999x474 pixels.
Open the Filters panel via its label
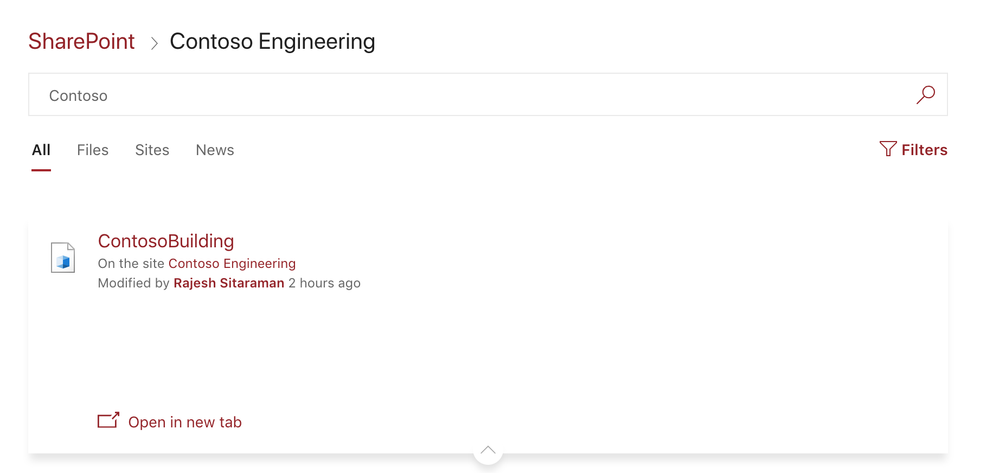pyautogui.click(x=924, y=150)
